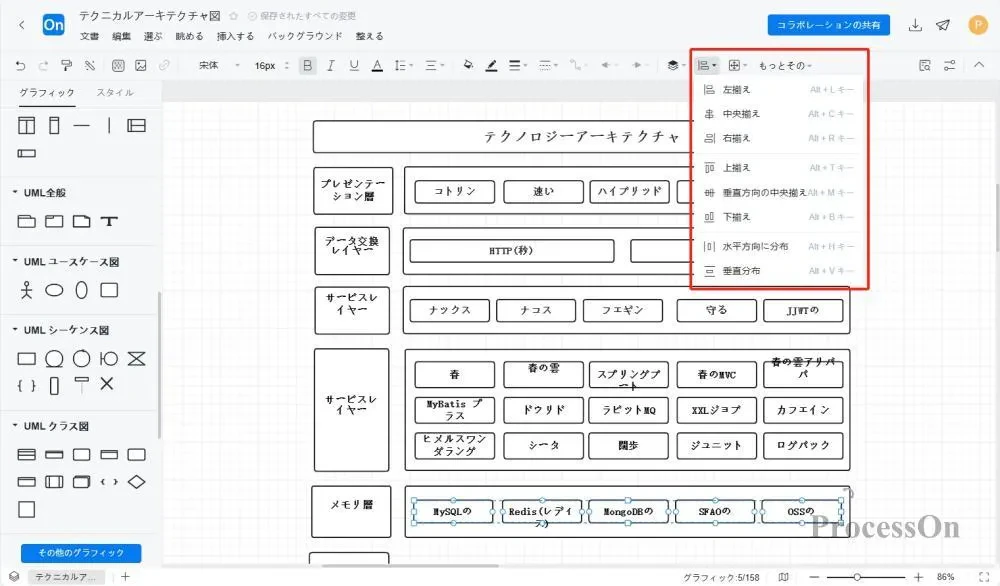Open the shape search tool
This screenshot has height=586, width=1000.
click(x=921, y=64)
